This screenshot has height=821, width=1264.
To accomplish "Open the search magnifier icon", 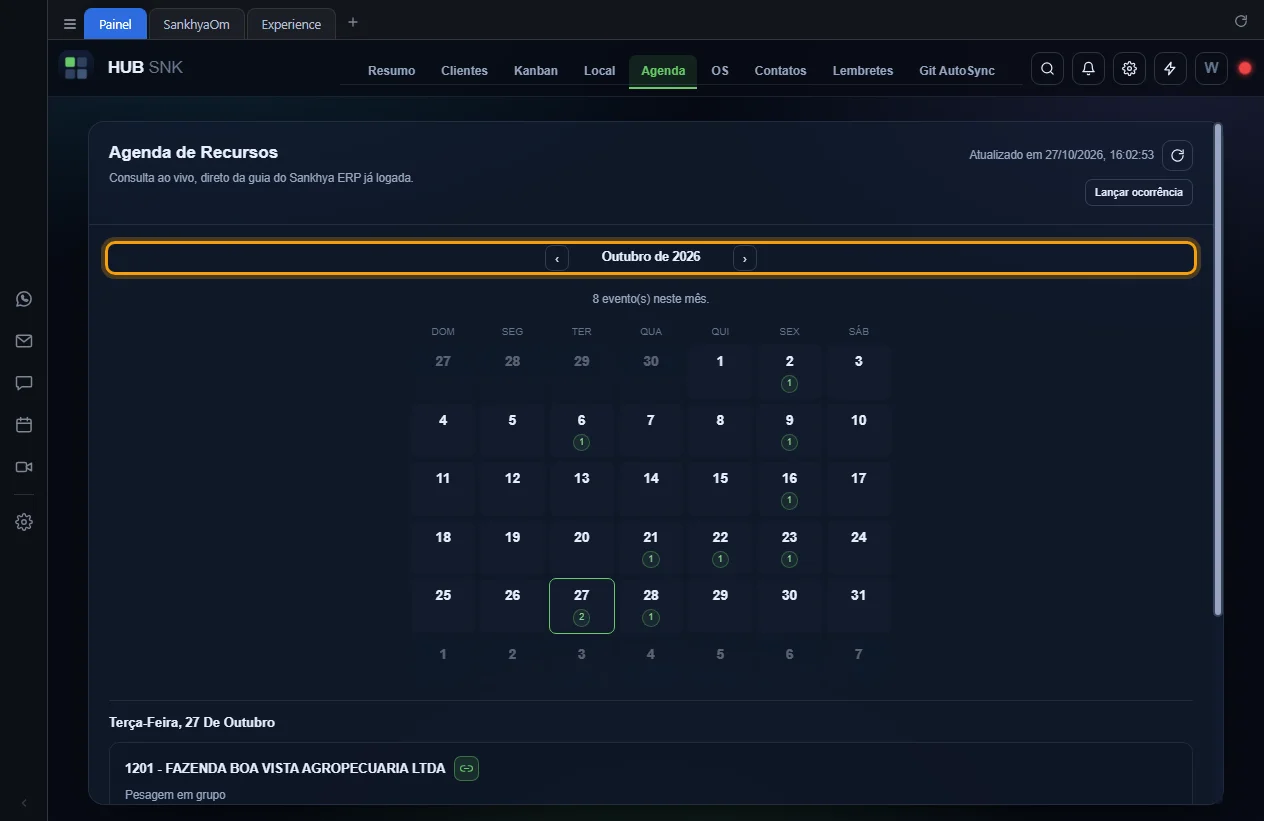I will pyautogui.click(x=1047, y=68).
